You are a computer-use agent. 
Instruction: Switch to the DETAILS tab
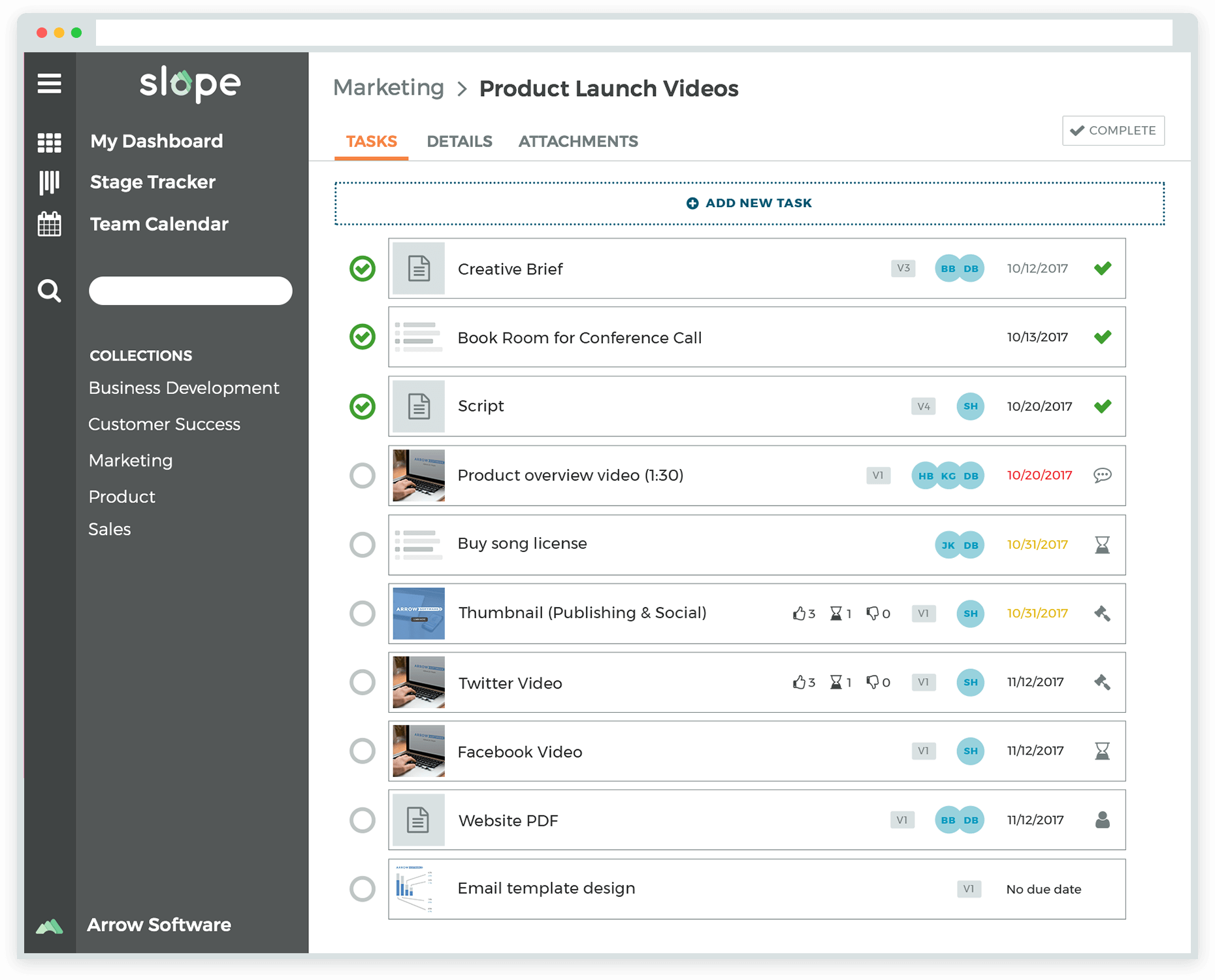click(459, 141)
